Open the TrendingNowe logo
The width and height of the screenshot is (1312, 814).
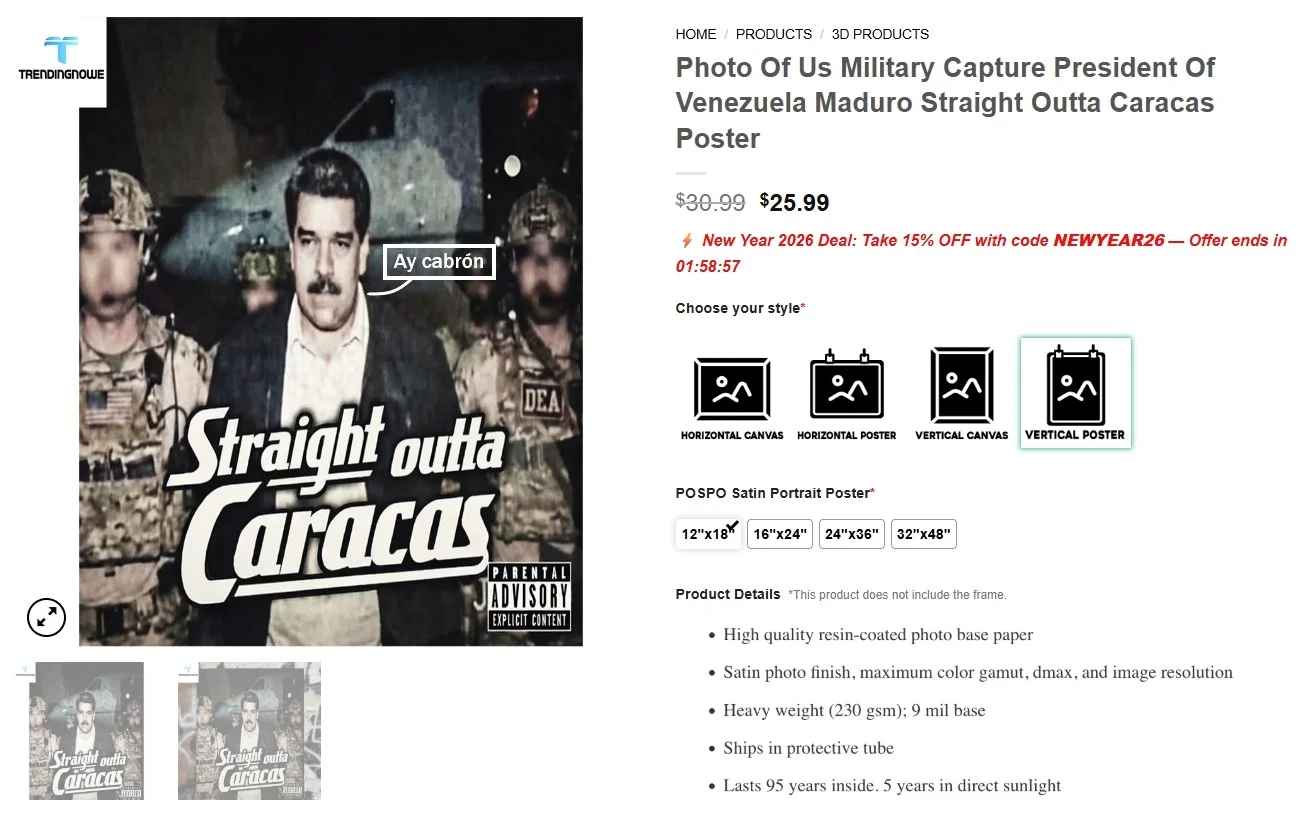click(61, 57)
